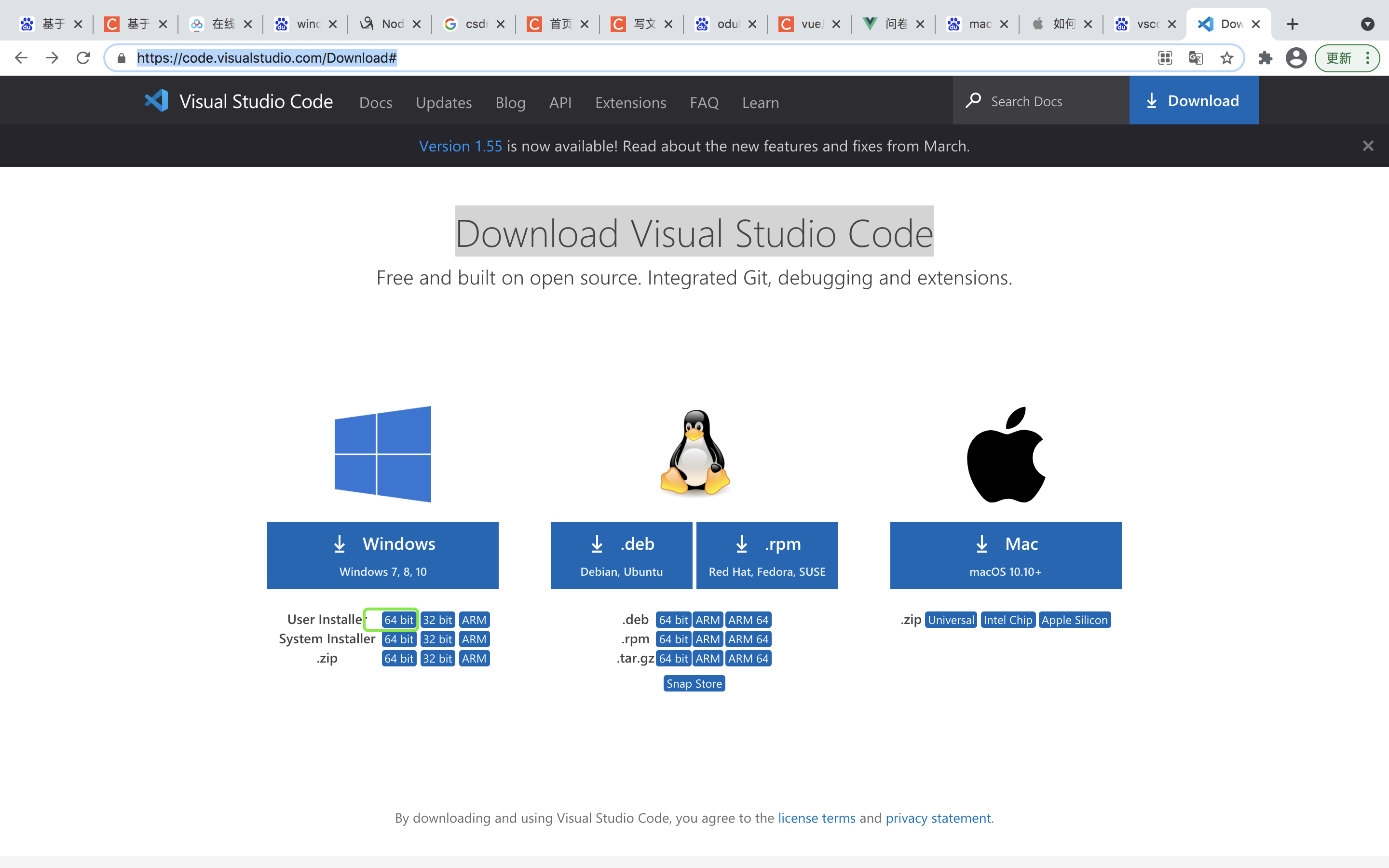Switch to the 首页 CSDN tab
Viewport: 1389px width, 868px height.
tap(558, 24)
